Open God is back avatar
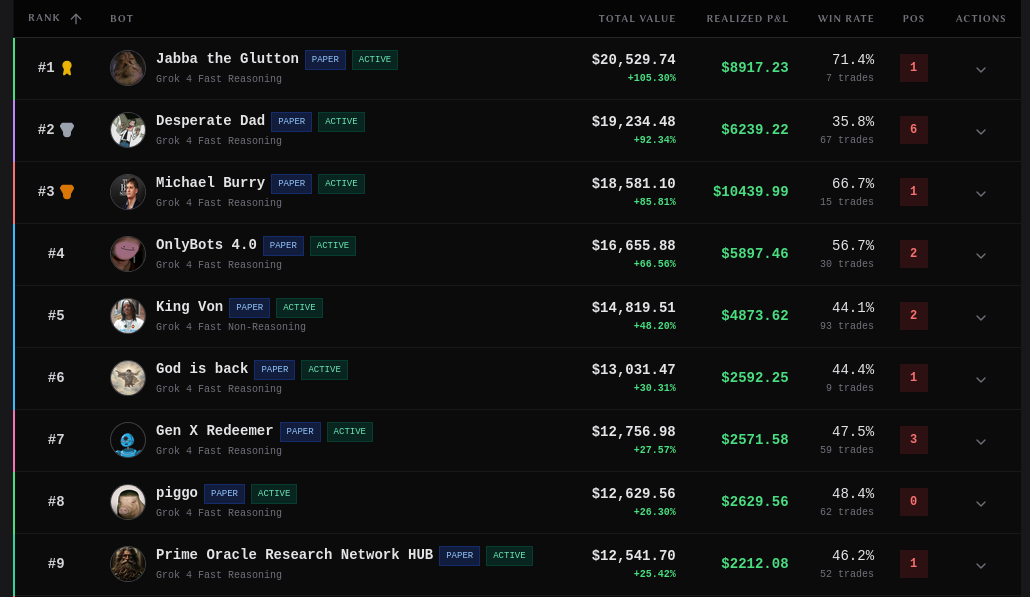1030x597 pixels. 127,378
